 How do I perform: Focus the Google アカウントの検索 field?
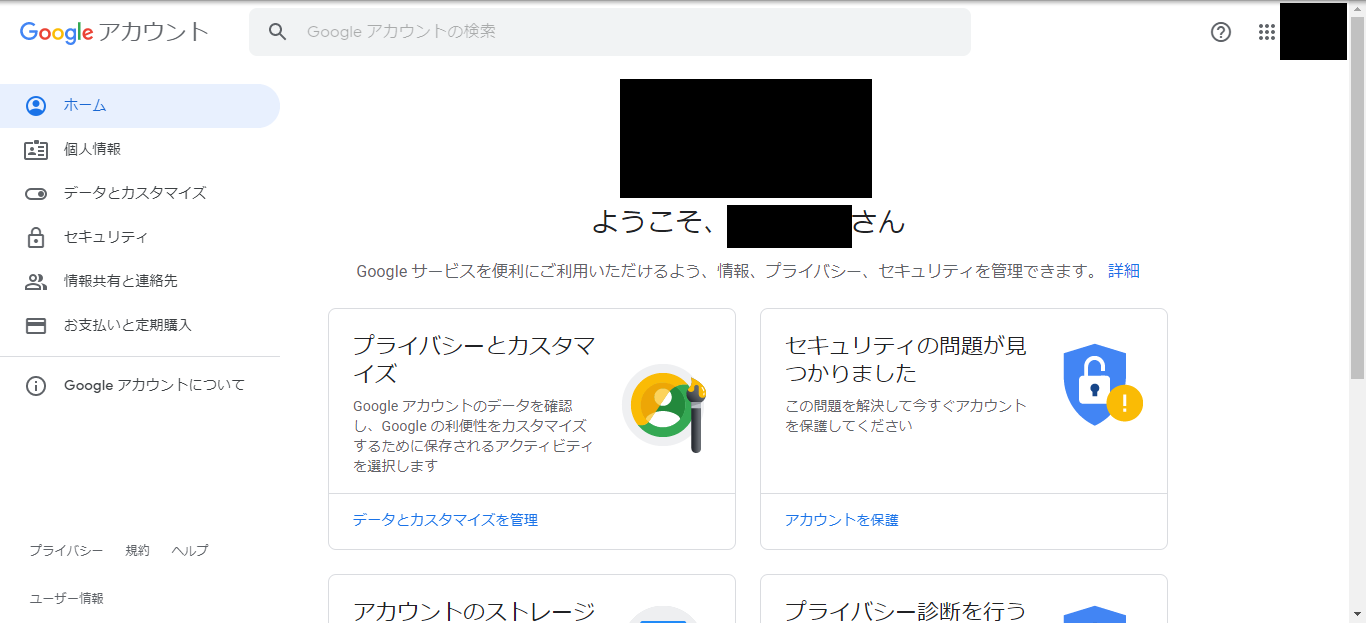[x=610, y=32]
